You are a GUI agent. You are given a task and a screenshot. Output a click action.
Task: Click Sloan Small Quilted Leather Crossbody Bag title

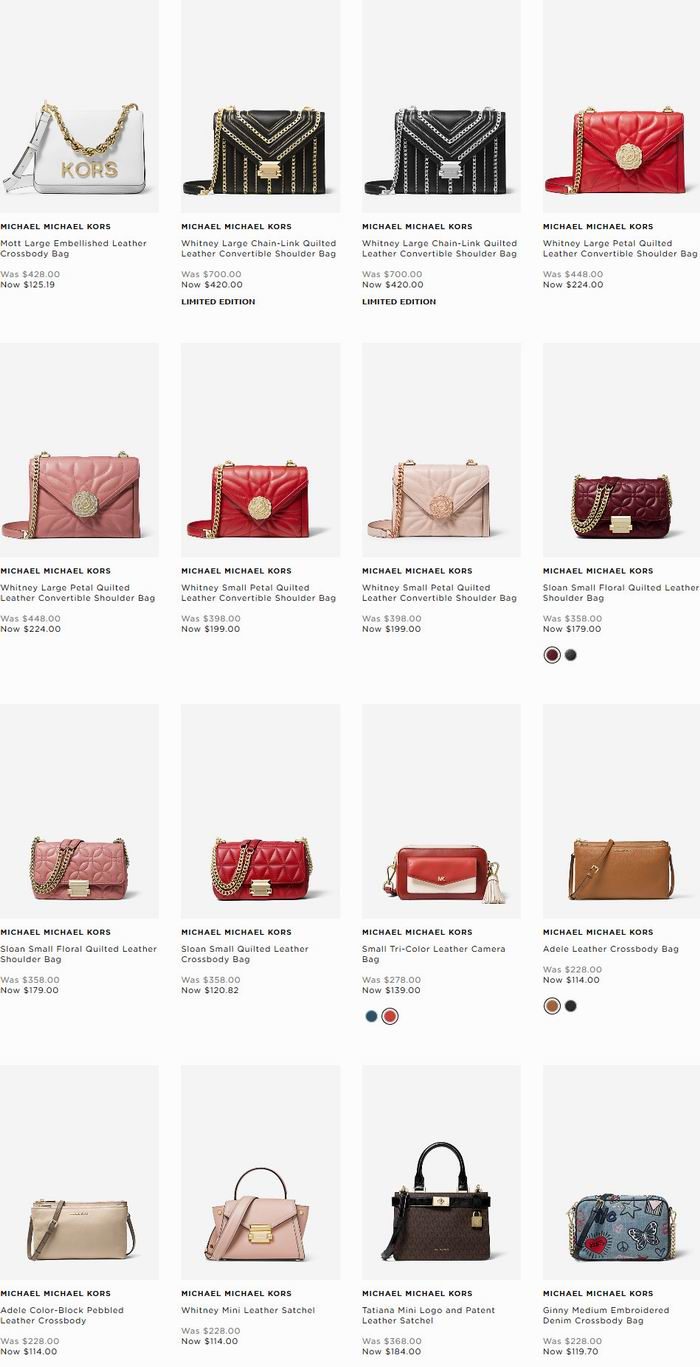[245, 954]
